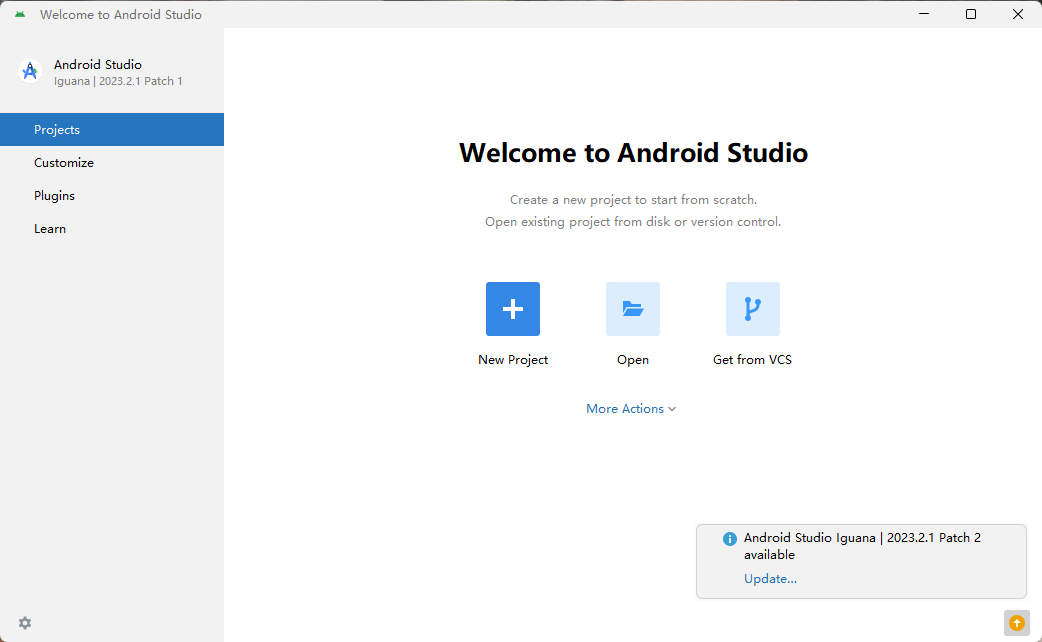Image resolution: width=1042 pixels, height=642 pixels.
Task: Close the Welcome to Android Studio window
Action: (1018, 14)
